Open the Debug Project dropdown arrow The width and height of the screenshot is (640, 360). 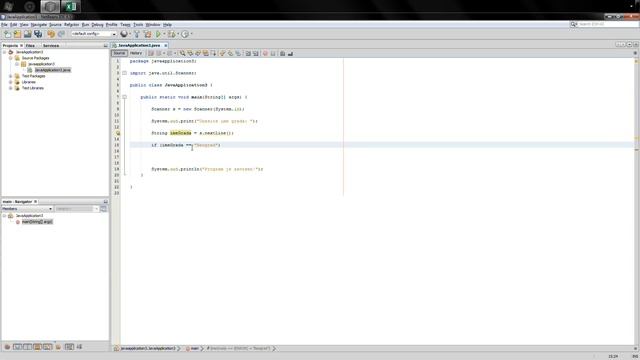178,34
